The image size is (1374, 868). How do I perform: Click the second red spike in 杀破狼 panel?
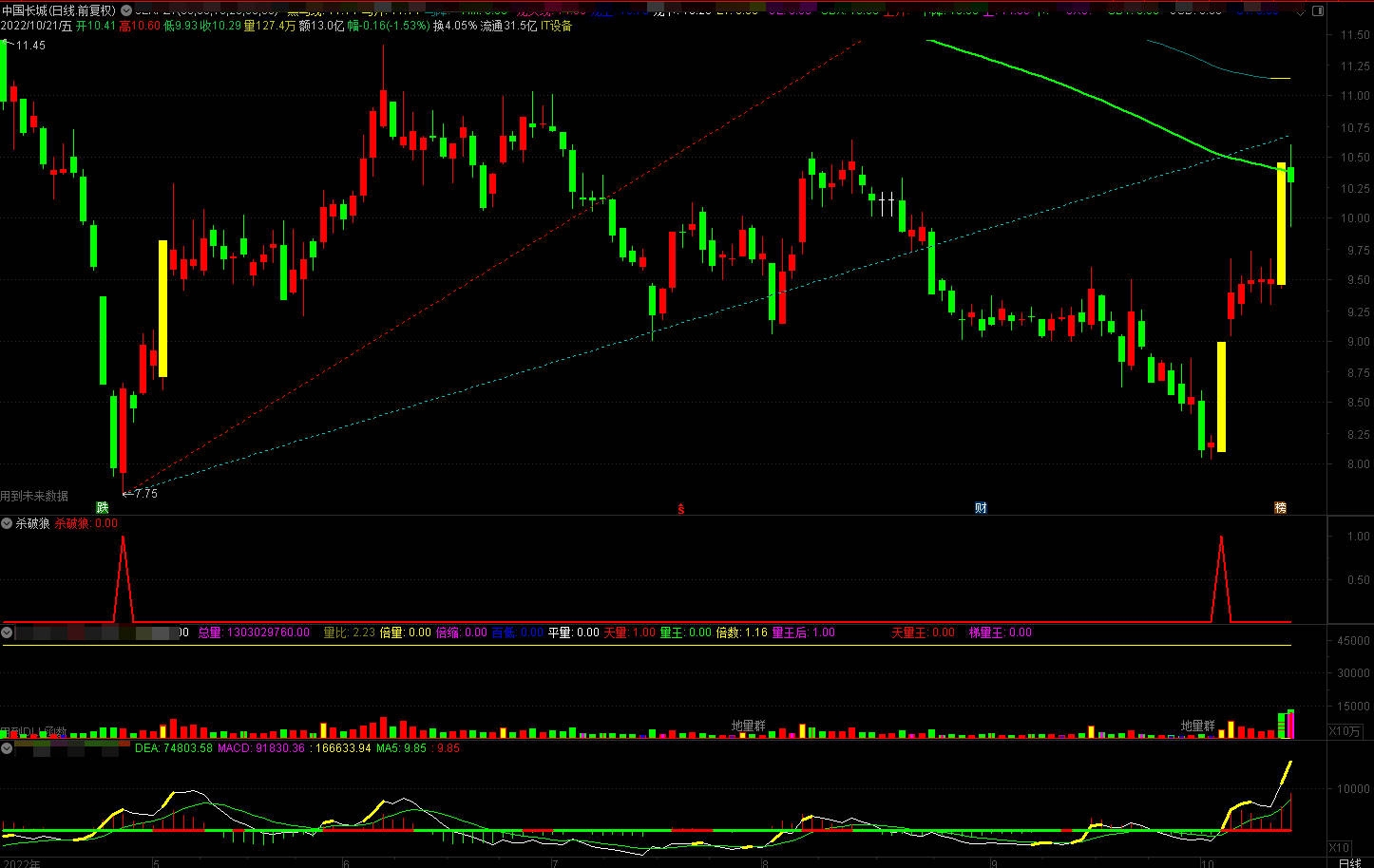click(x=1221, y=577)
